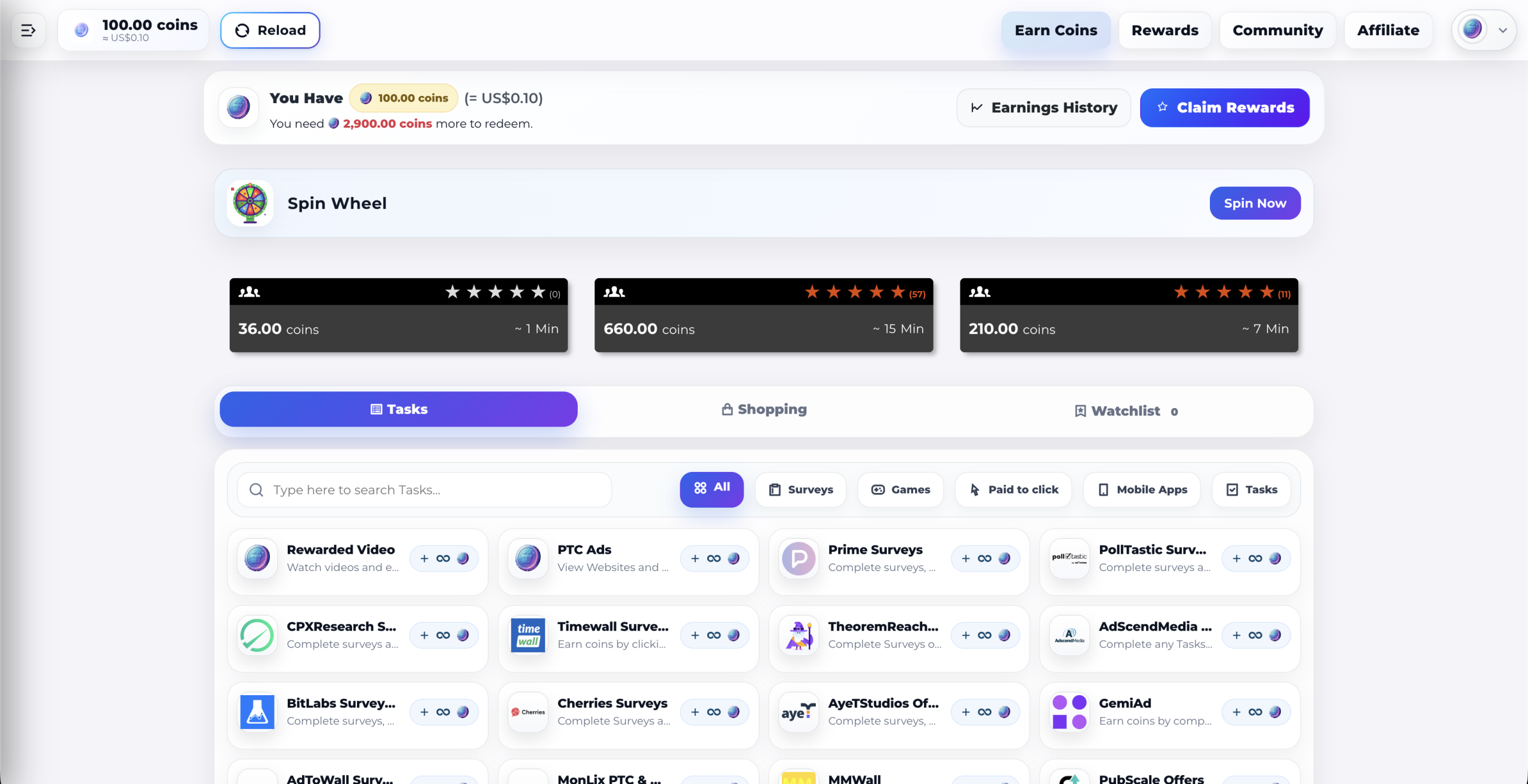Click PTC Ads coin reward badge
Viewport: 1528px width, 784px height.
tap(715, 558)
